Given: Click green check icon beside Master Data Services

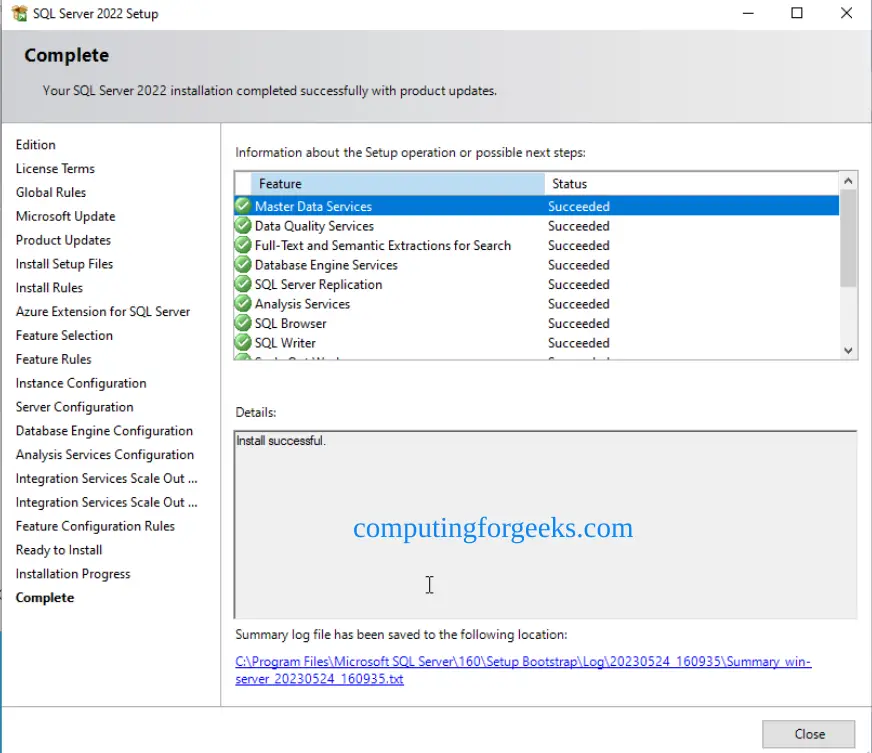Looking at the screenshot, I should (242, 206).
